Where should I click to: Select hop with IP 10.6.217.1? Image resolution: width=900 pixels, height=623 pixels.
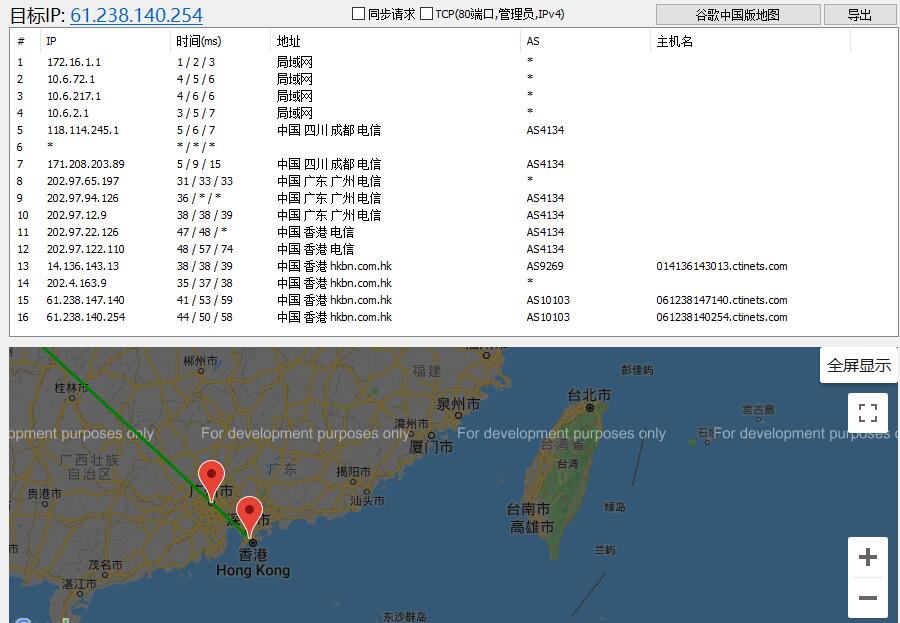(453, 96)
